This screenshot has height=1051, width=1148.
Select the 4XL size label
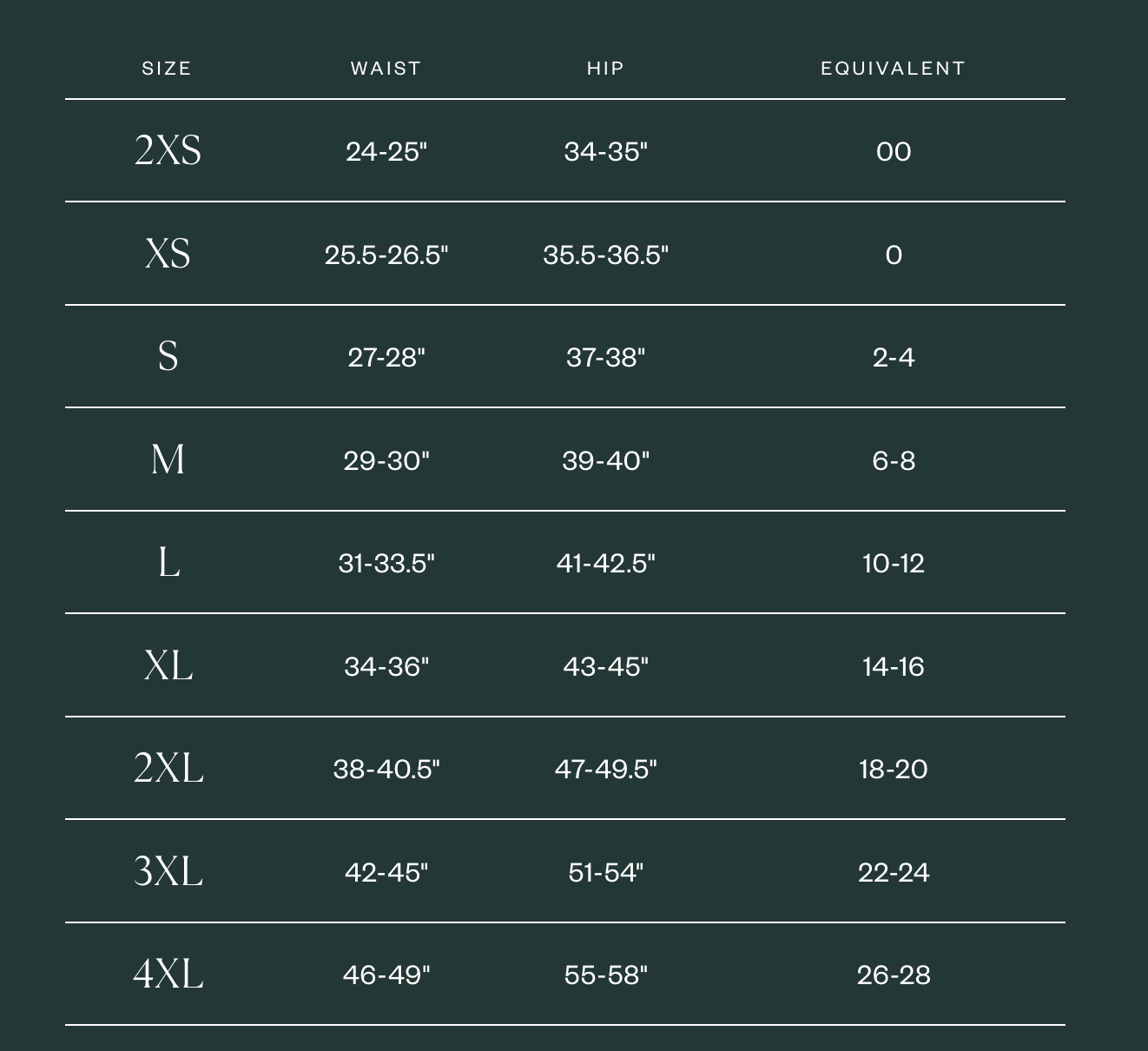168,974
